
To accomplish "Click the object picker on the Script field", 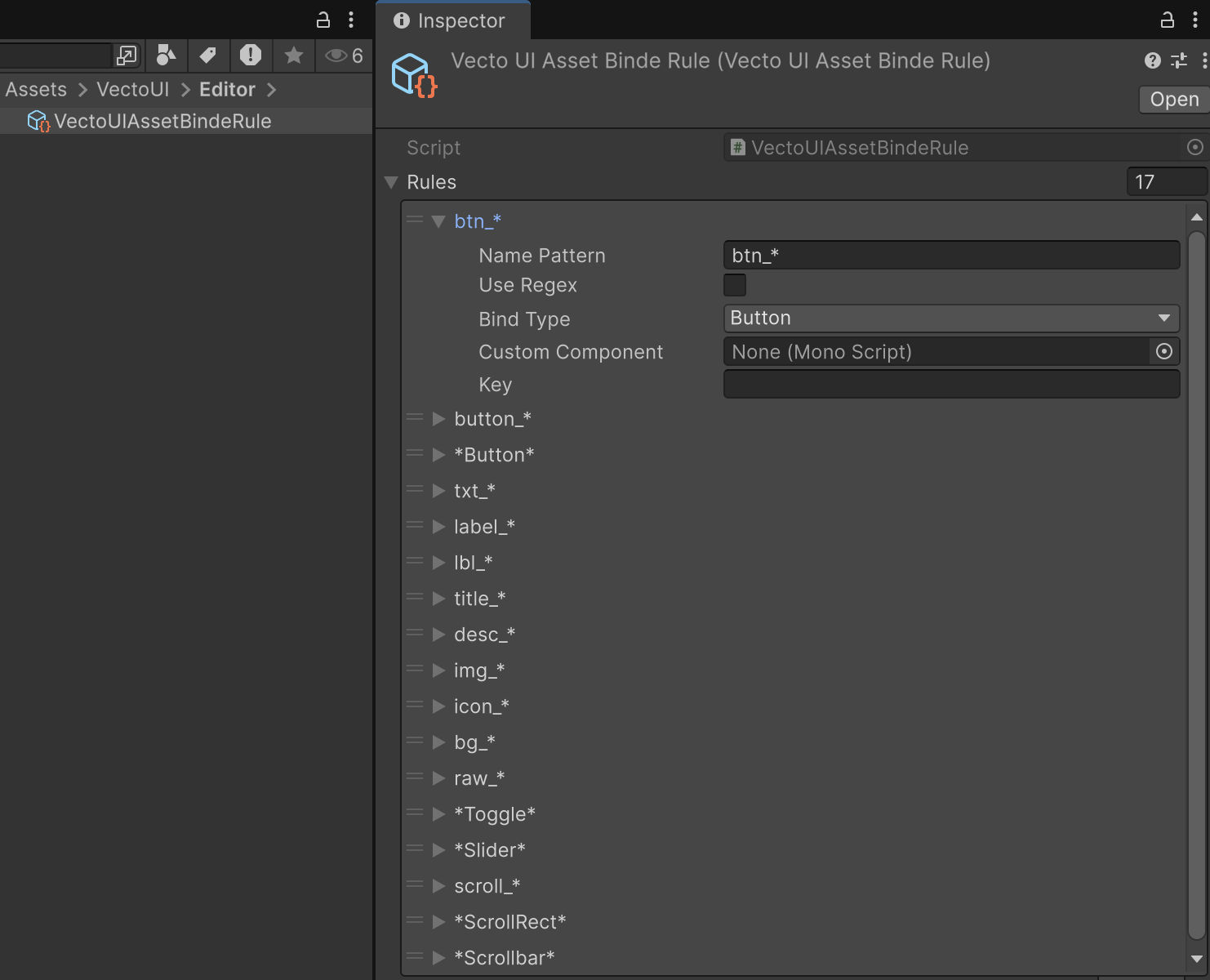I will [x=1195, y=147].
